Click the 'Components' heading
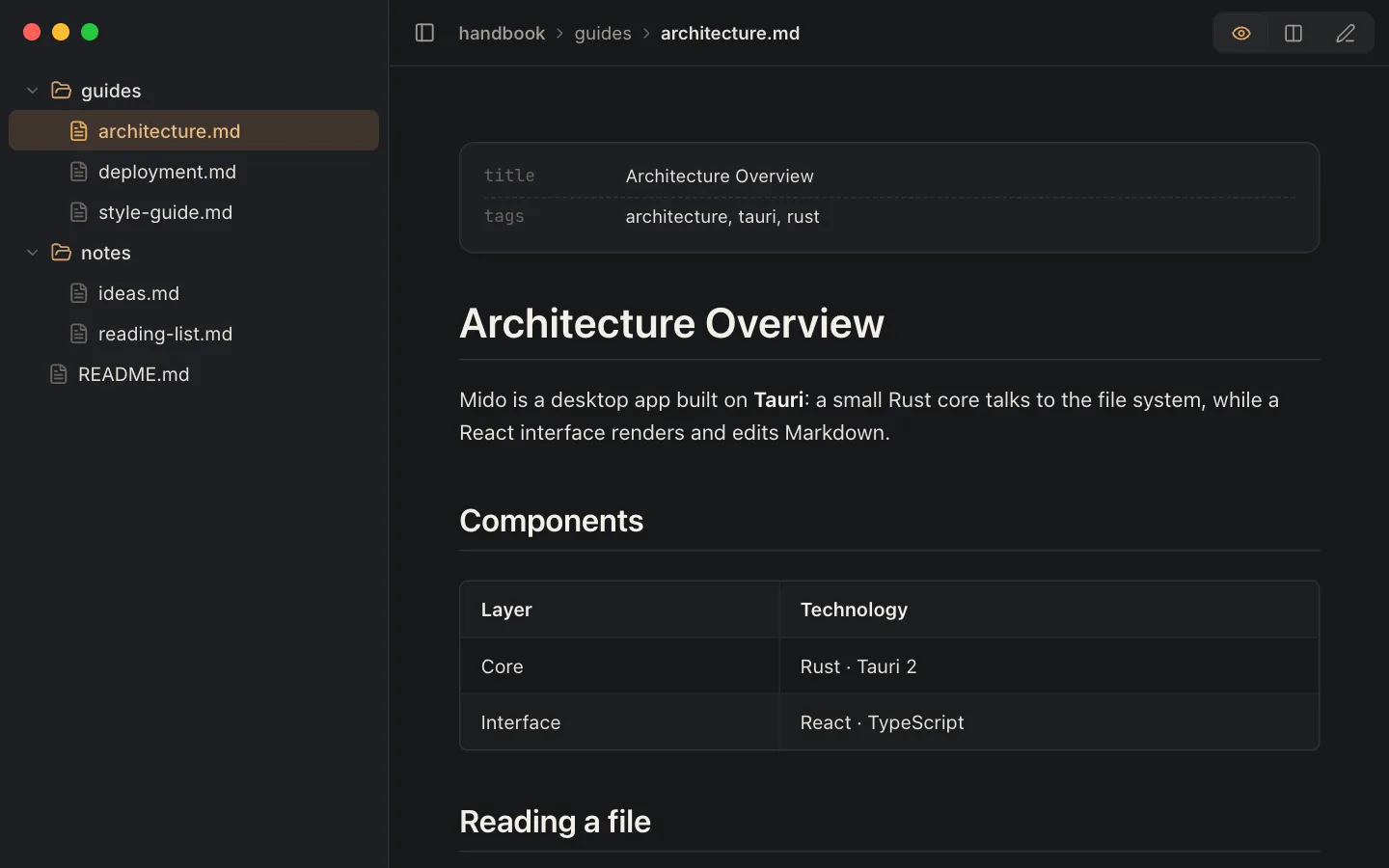Viewport: 1389px width, 868px height. click(552, 521)
